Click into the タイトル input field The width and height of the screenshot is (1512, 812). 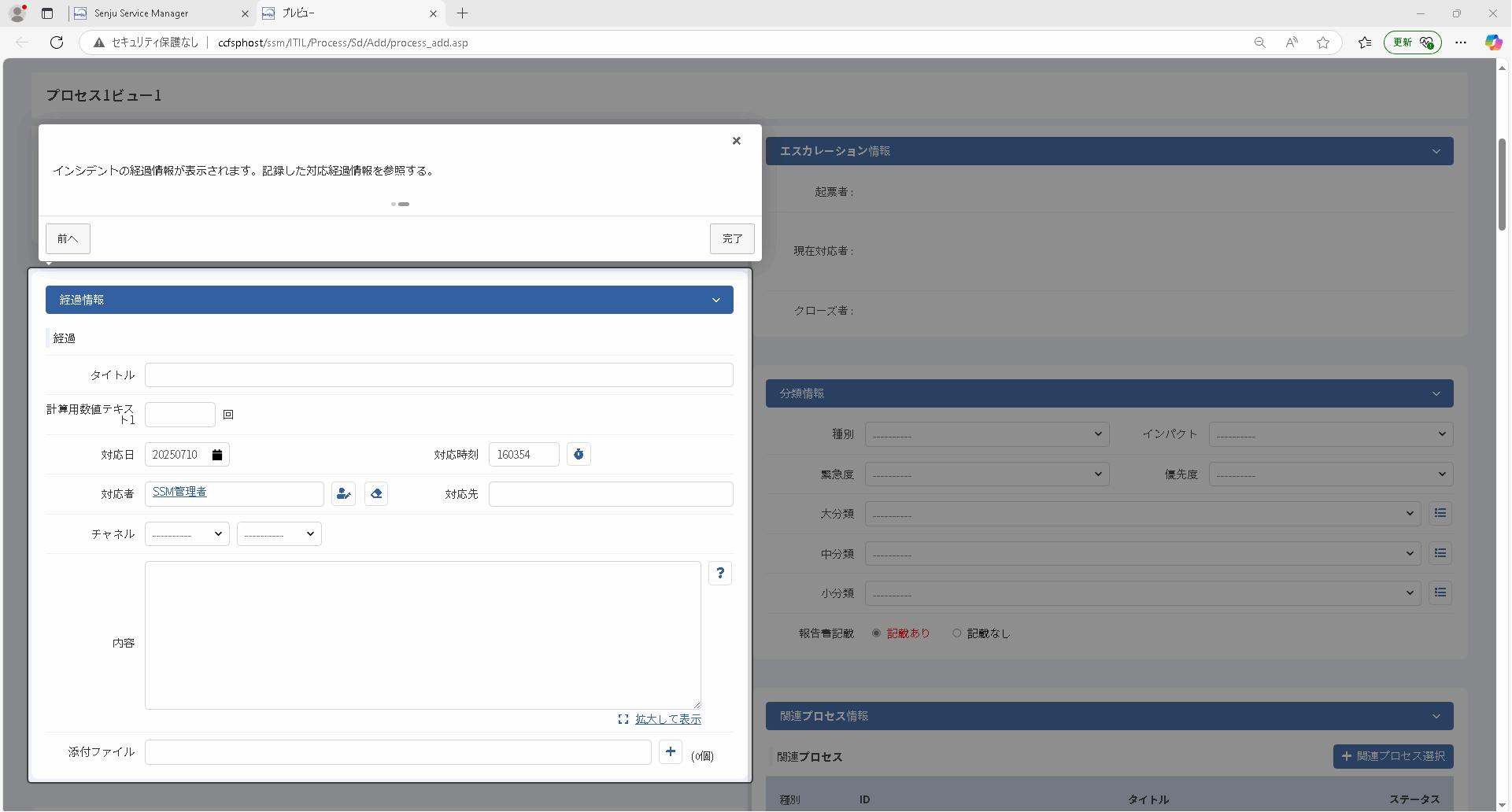click(x=439, y=375)
